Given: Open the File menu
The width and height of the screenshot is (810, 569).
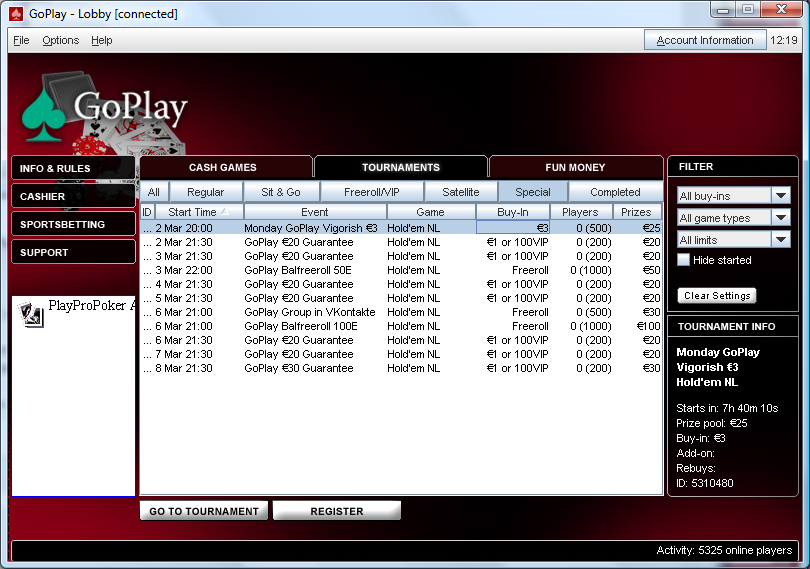Looking at the screenshot, I should tap(21, 41).
